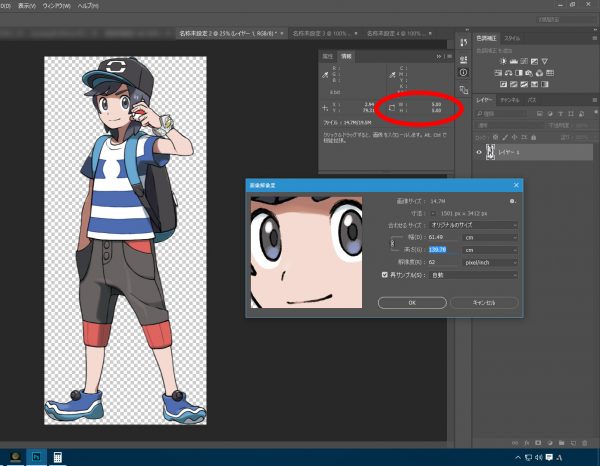Filter layers by smart objects
The width and height of the screenshot is (600, 466).
(x=581, y=114)
